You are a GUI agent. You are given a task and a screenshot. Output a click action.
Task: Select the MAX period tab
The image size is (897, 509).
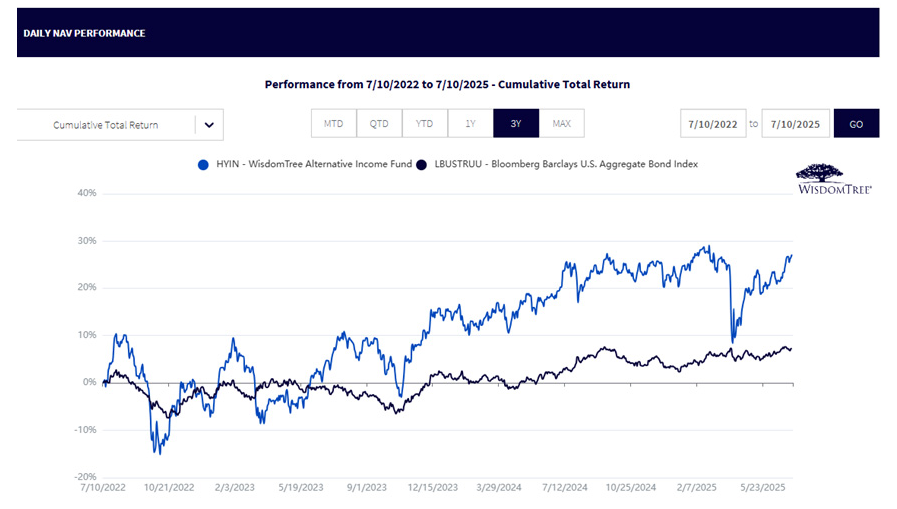coord(562,124)
